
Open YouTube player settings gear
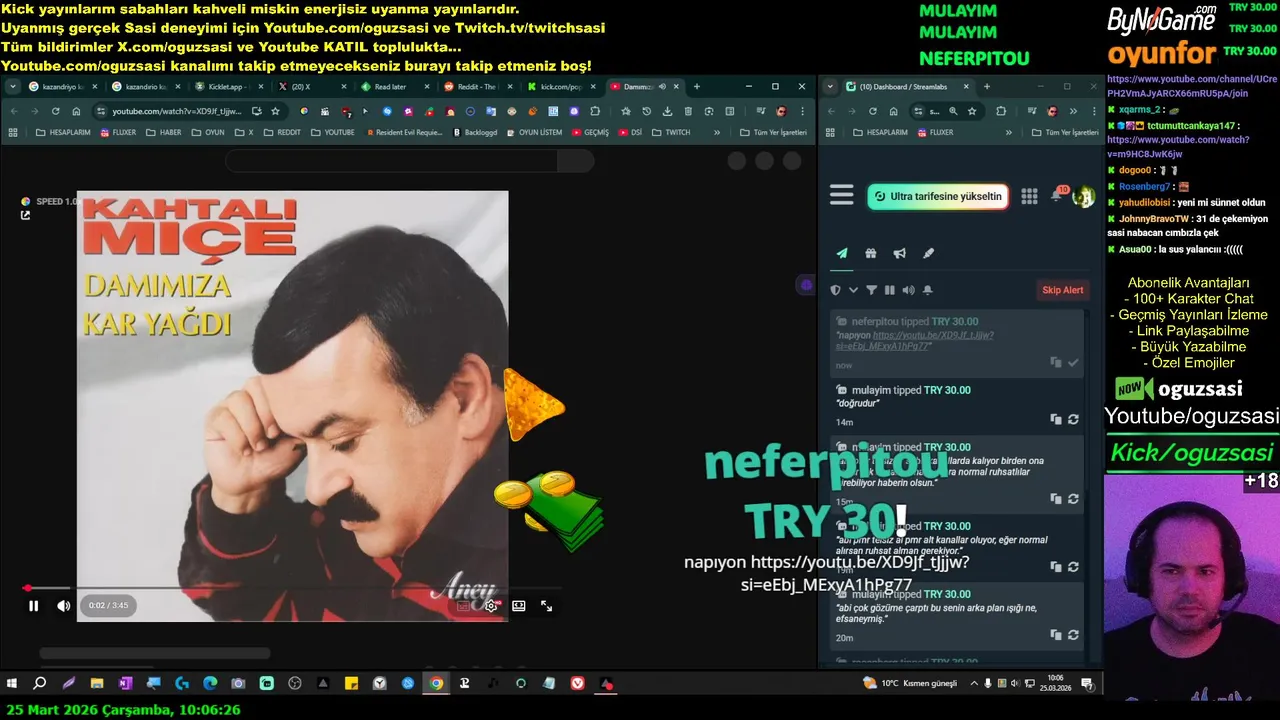coord(491,605)
